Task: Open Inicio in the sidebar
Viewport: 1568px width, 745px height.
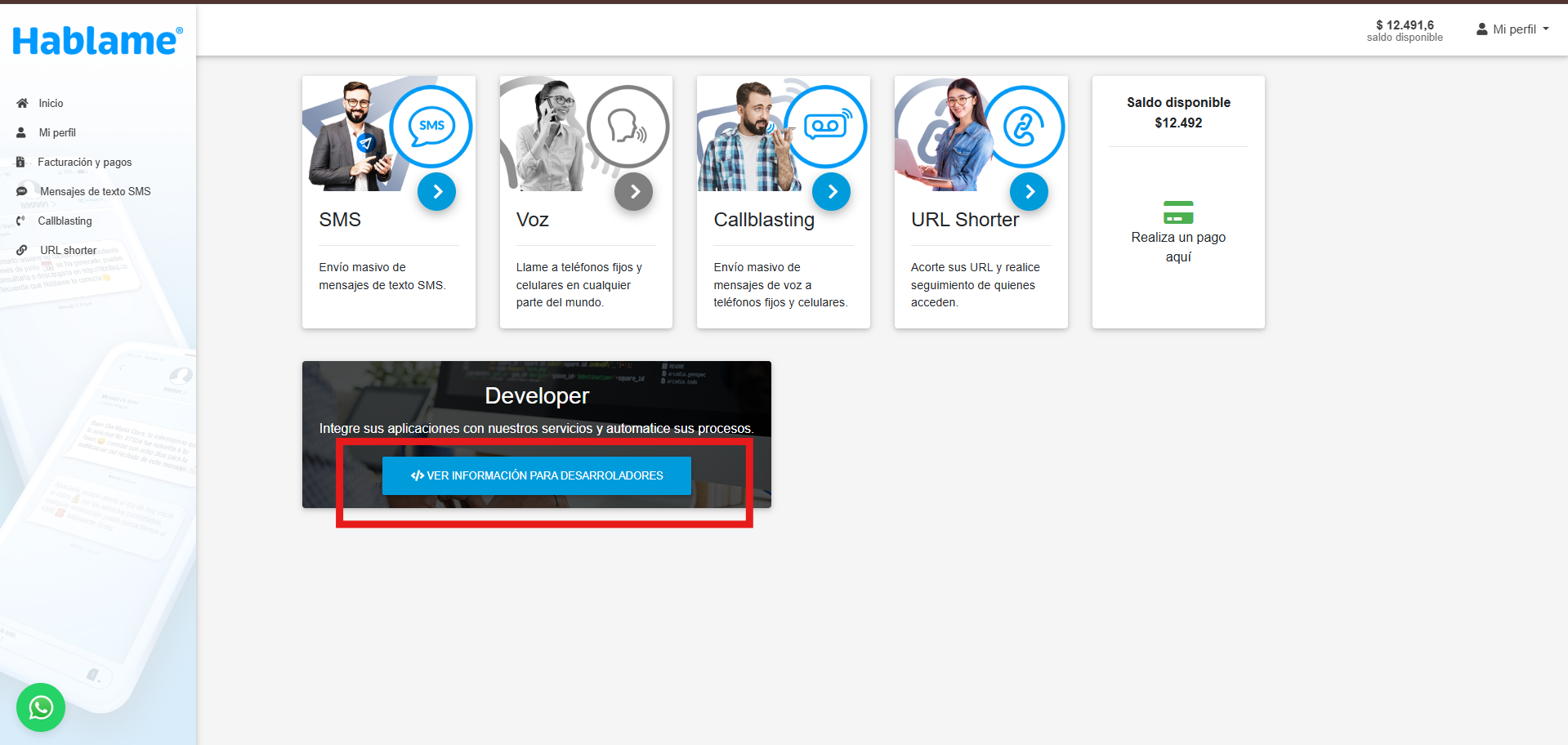Action: pyautogui.click(x=51, y=103)
